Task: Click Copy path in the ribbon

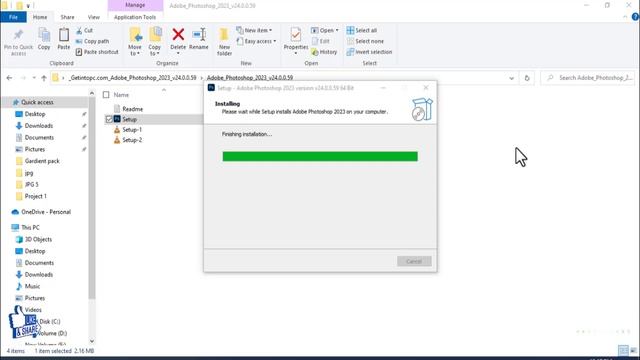Action: click(x=92, y=41)
